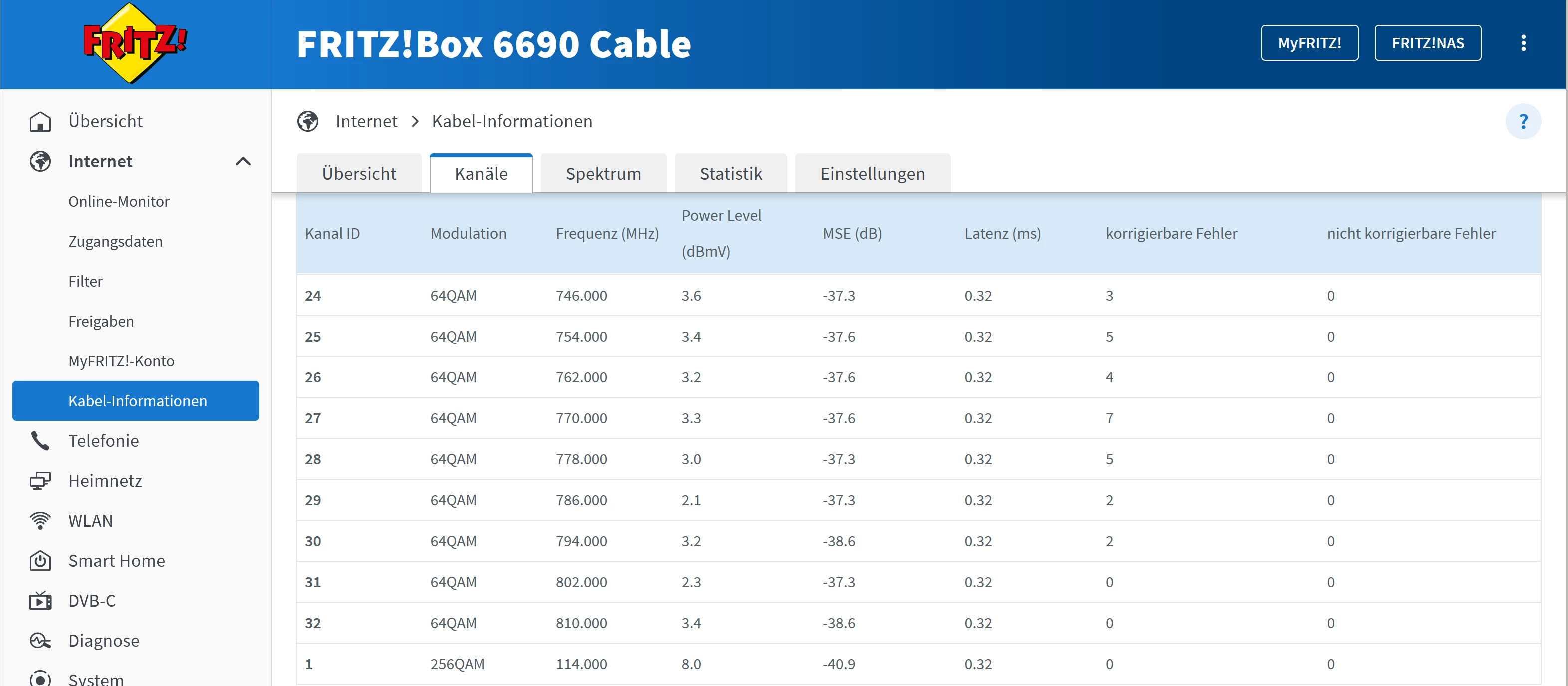Click the DVB-C television icon

click(x=40, y=601)
